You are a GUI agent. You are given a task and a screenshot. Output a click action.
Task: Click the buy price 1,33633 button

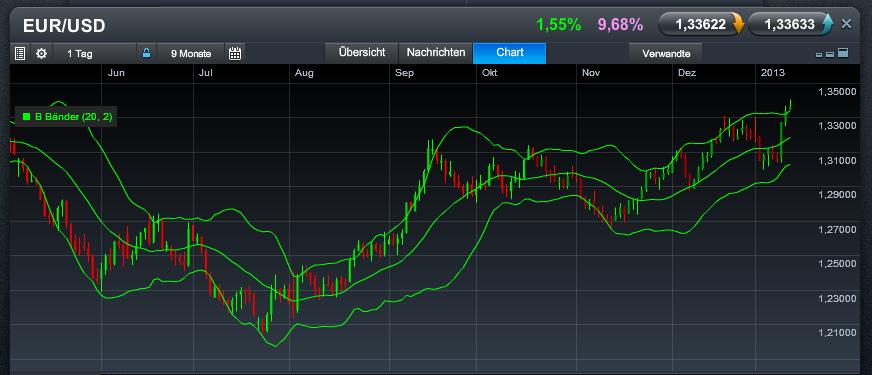pos(791,24)
